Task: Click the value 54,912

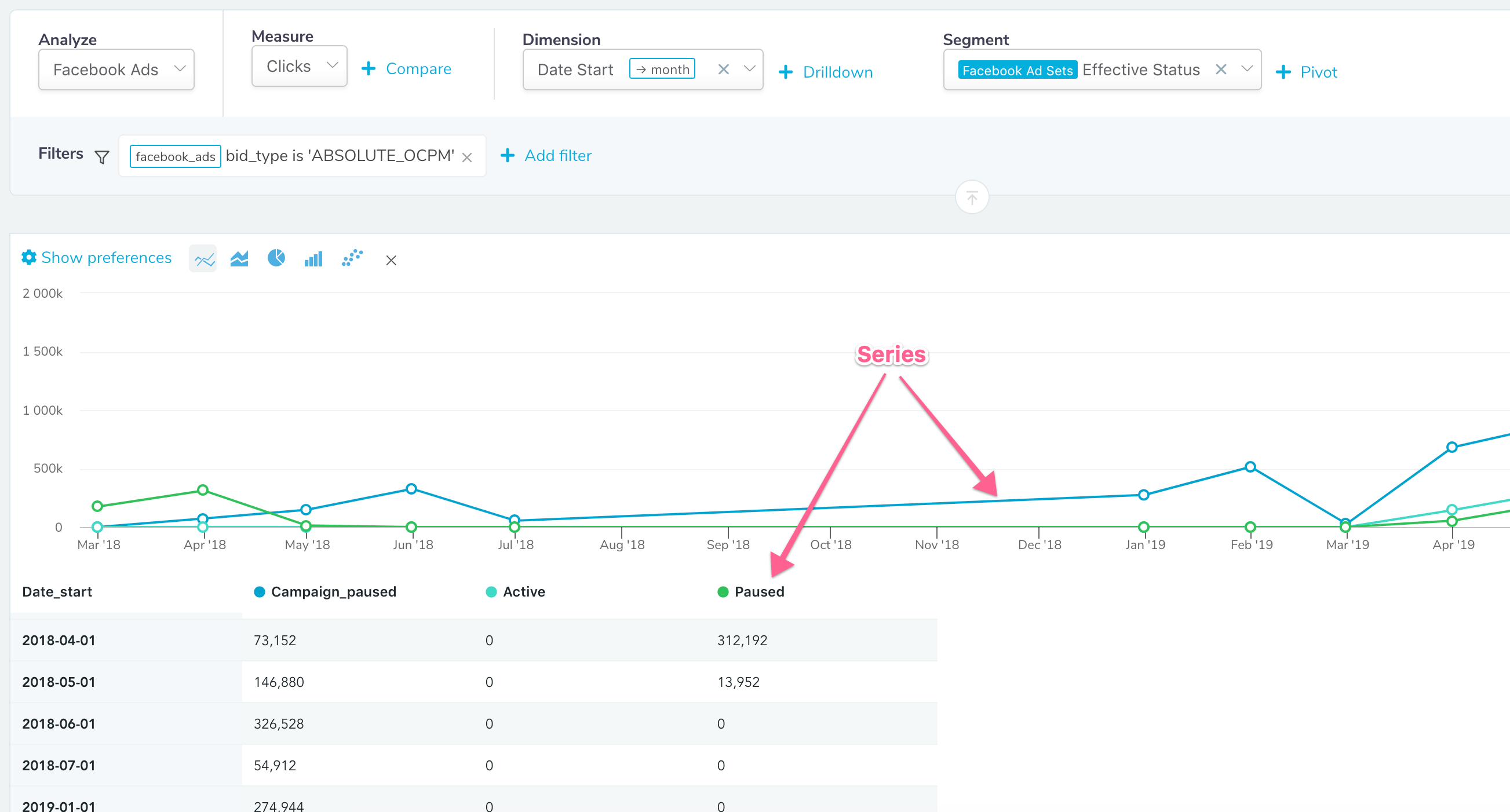Action: 274,765
